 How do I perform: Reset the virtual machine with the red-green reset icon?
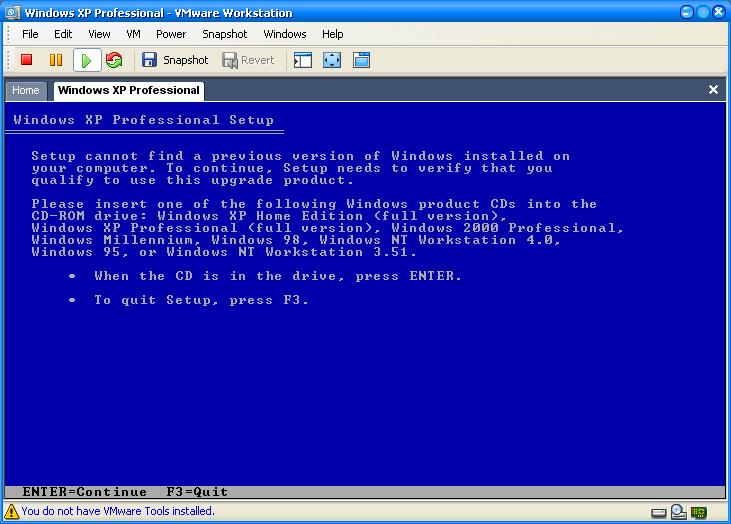click(x=114, y=60)
